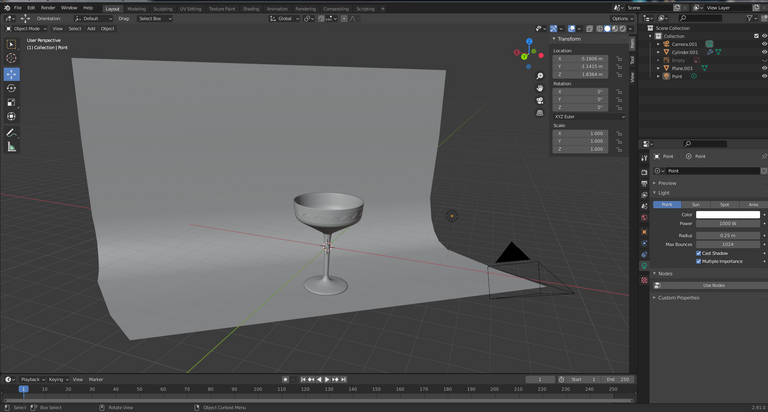
Task: Pick the Scale tool
Action: coord(12,102)
